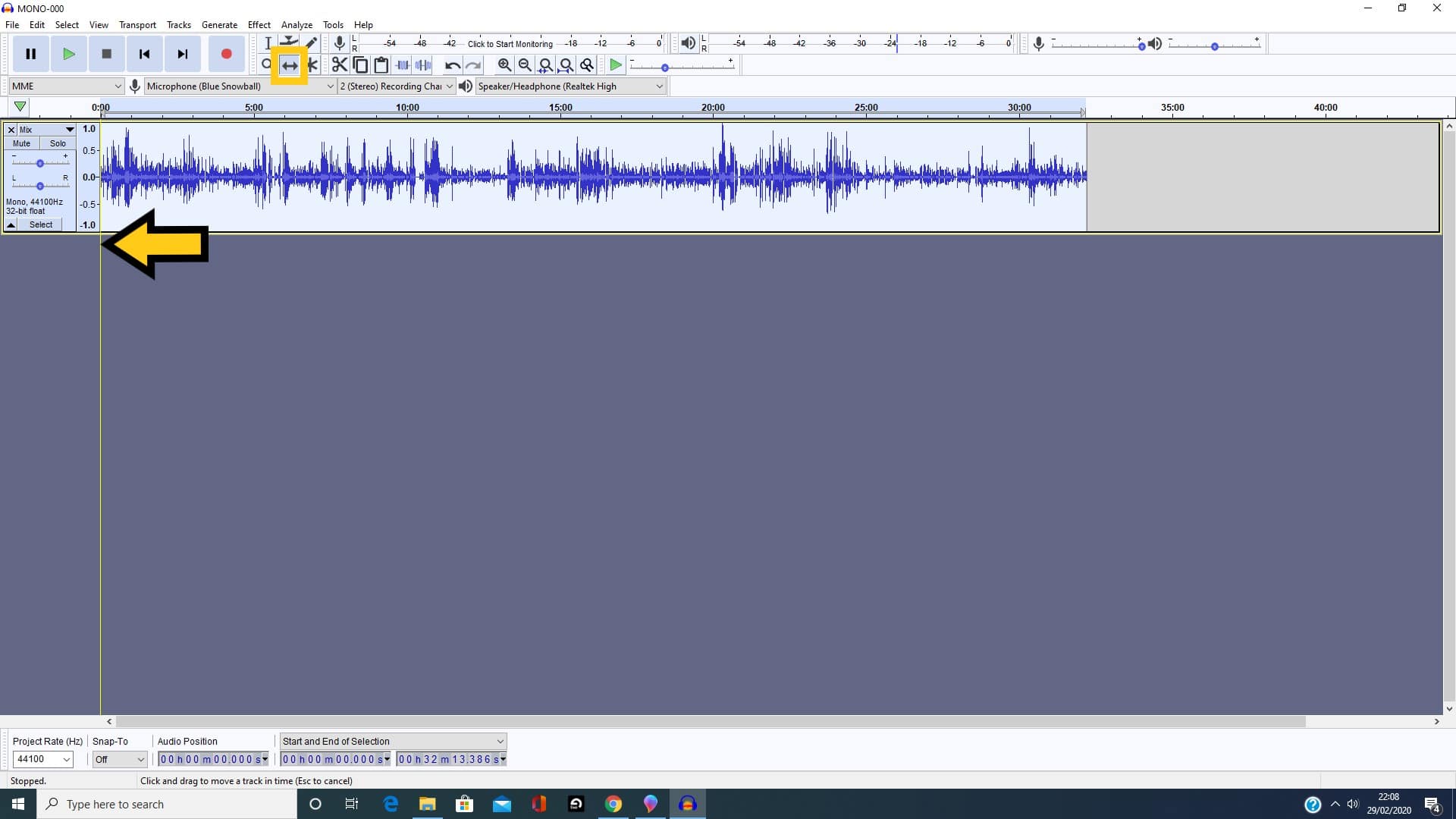Adjust the track gain slider
The width and height of the screenshot is (1456, 819).
[39, 162]
